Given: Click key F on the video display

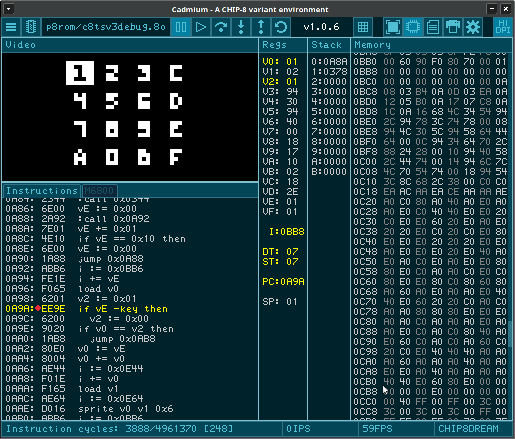Looking at the screenshot, I should (x=176, y=157).
